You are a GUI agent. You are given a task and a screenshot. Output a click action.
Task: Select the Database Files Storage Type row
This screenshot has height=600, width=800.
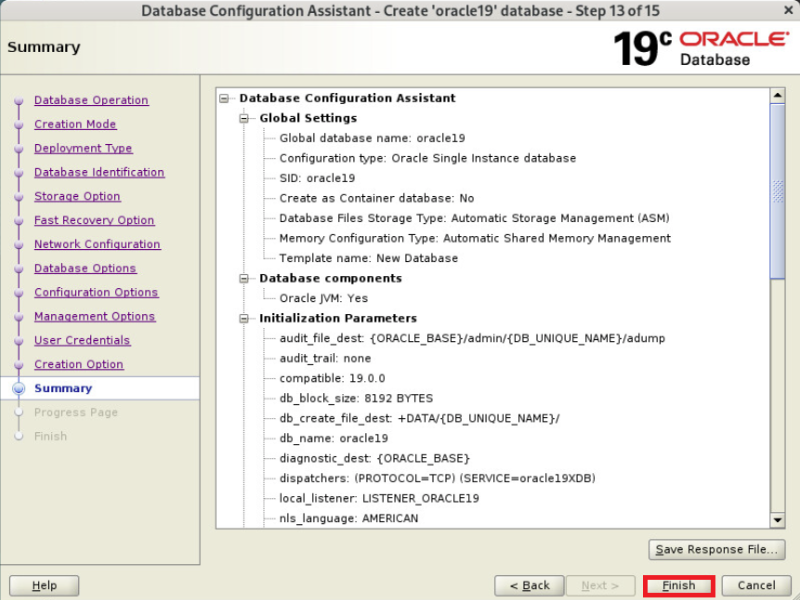pos(474,218)
